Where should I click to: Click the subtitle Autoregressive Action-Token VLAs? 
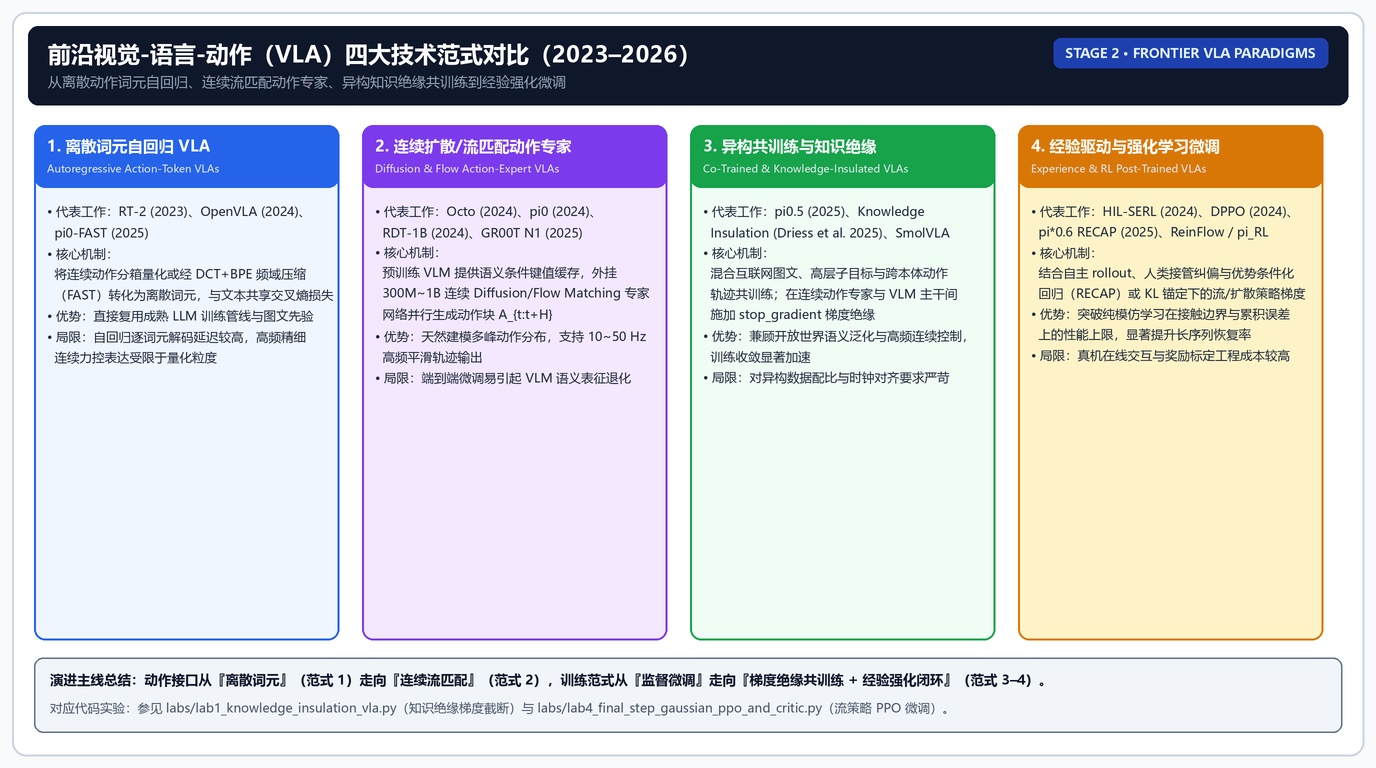[x=133, y=169]
